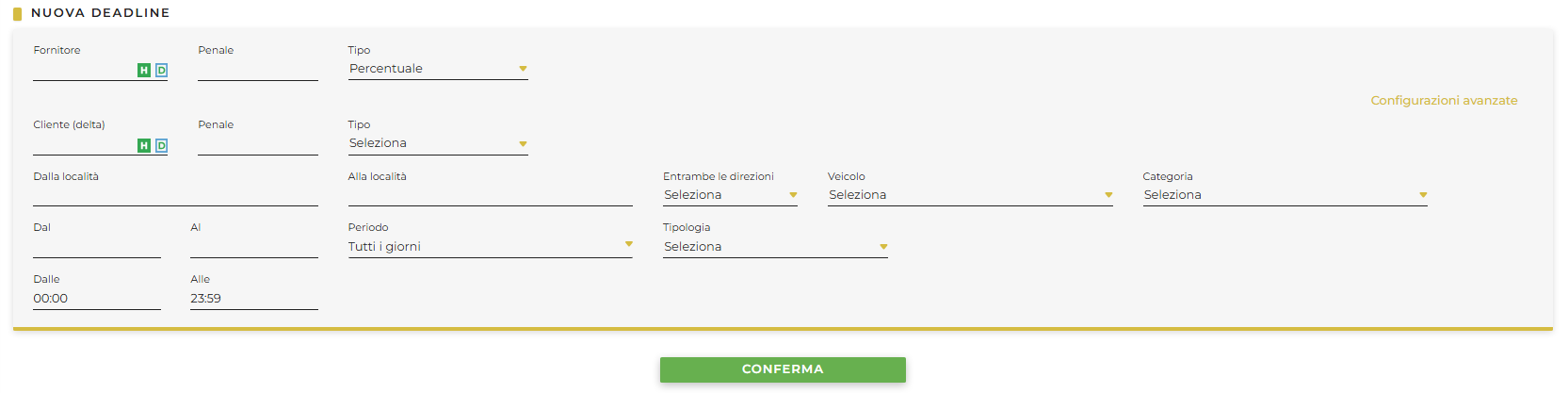Click the D icon in Cliente (delta) field

tap(161, 145)
